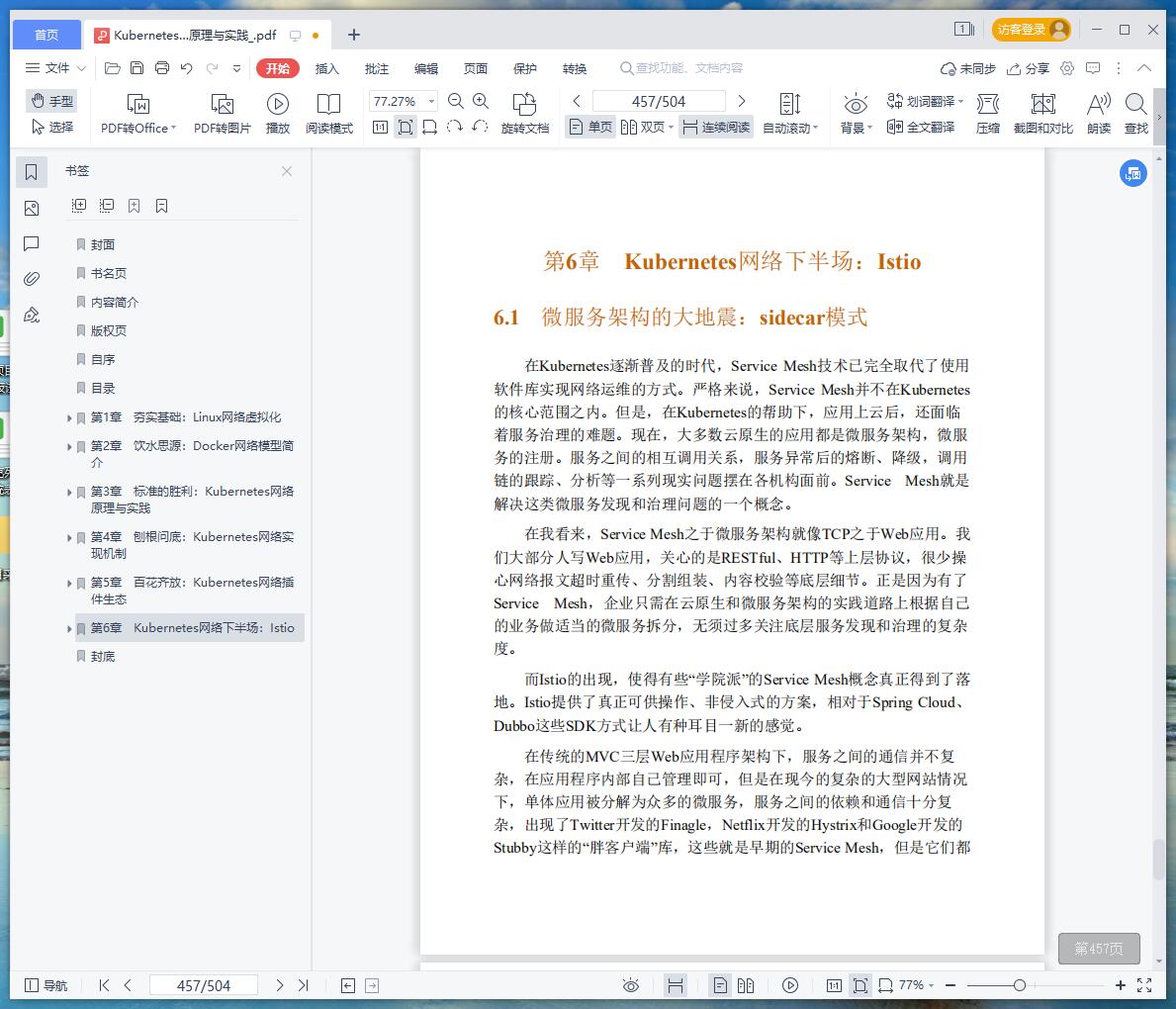Screen dimensions: 1176x1009
Task: Open the attachments paperclip panel
Action: (x=32, y=279)
